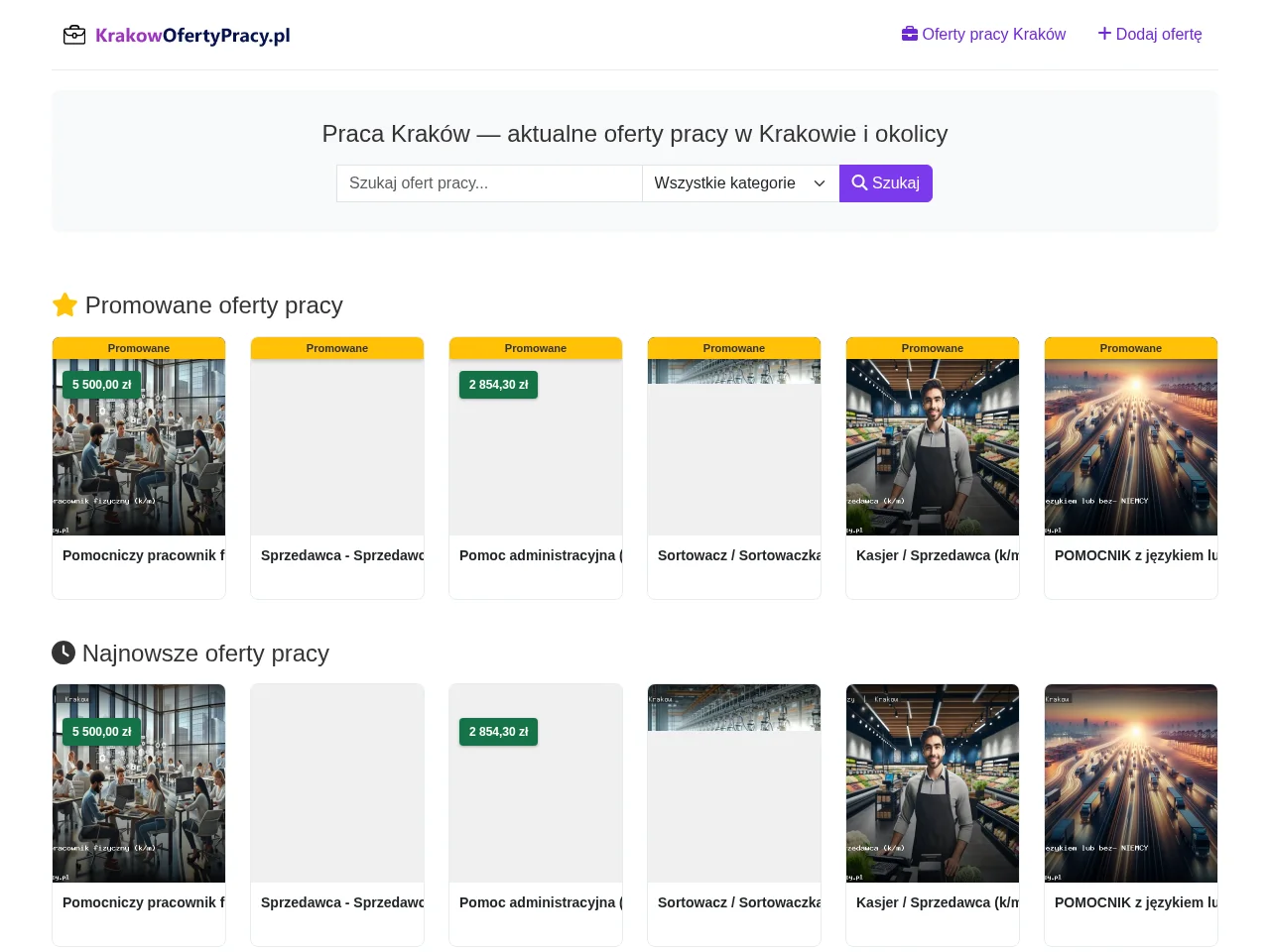The height and width of the screenshot is (952, 1270).
Task: Click Dodaj ofertę link
Action: pos(1150,34)
